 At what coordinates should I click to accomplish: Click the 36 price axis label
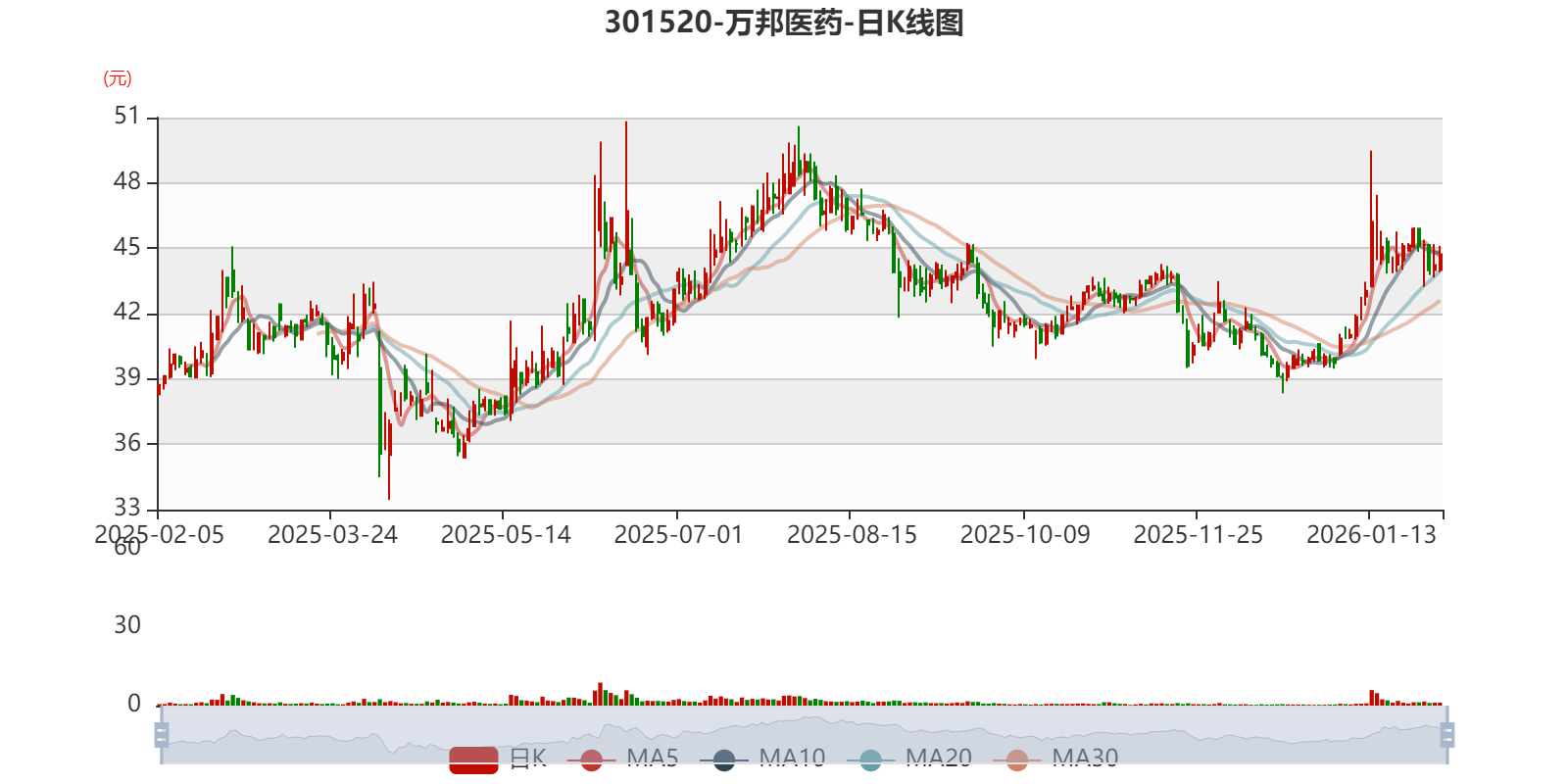[127, 443]
